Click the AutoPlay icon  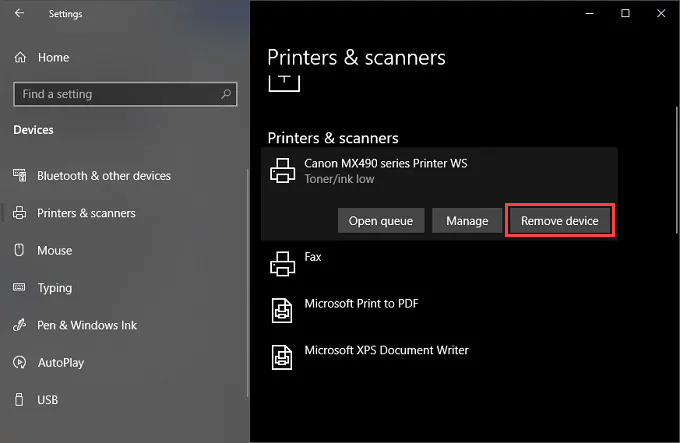pos(19,363)
